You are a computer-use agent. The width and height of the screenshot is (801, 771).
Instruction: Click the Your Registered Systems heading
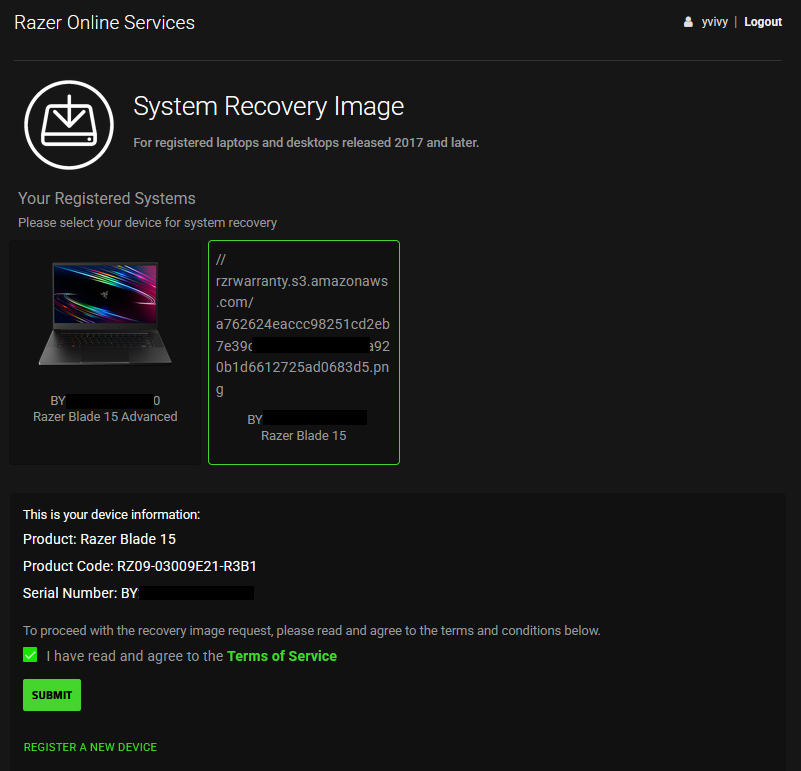pyautogui.click(x=106, y=198)
